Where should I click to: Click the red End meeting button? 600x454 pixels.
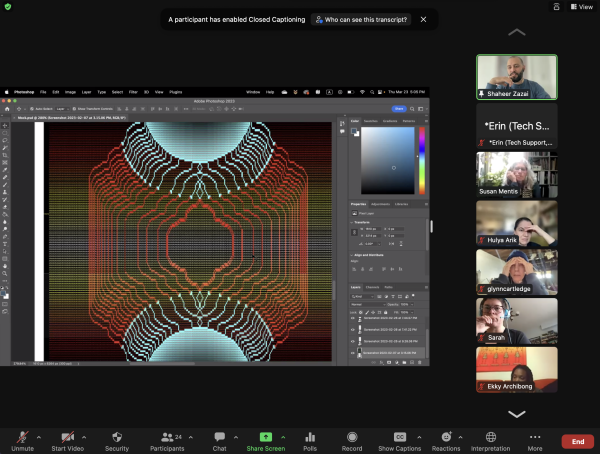pos(577,441)
